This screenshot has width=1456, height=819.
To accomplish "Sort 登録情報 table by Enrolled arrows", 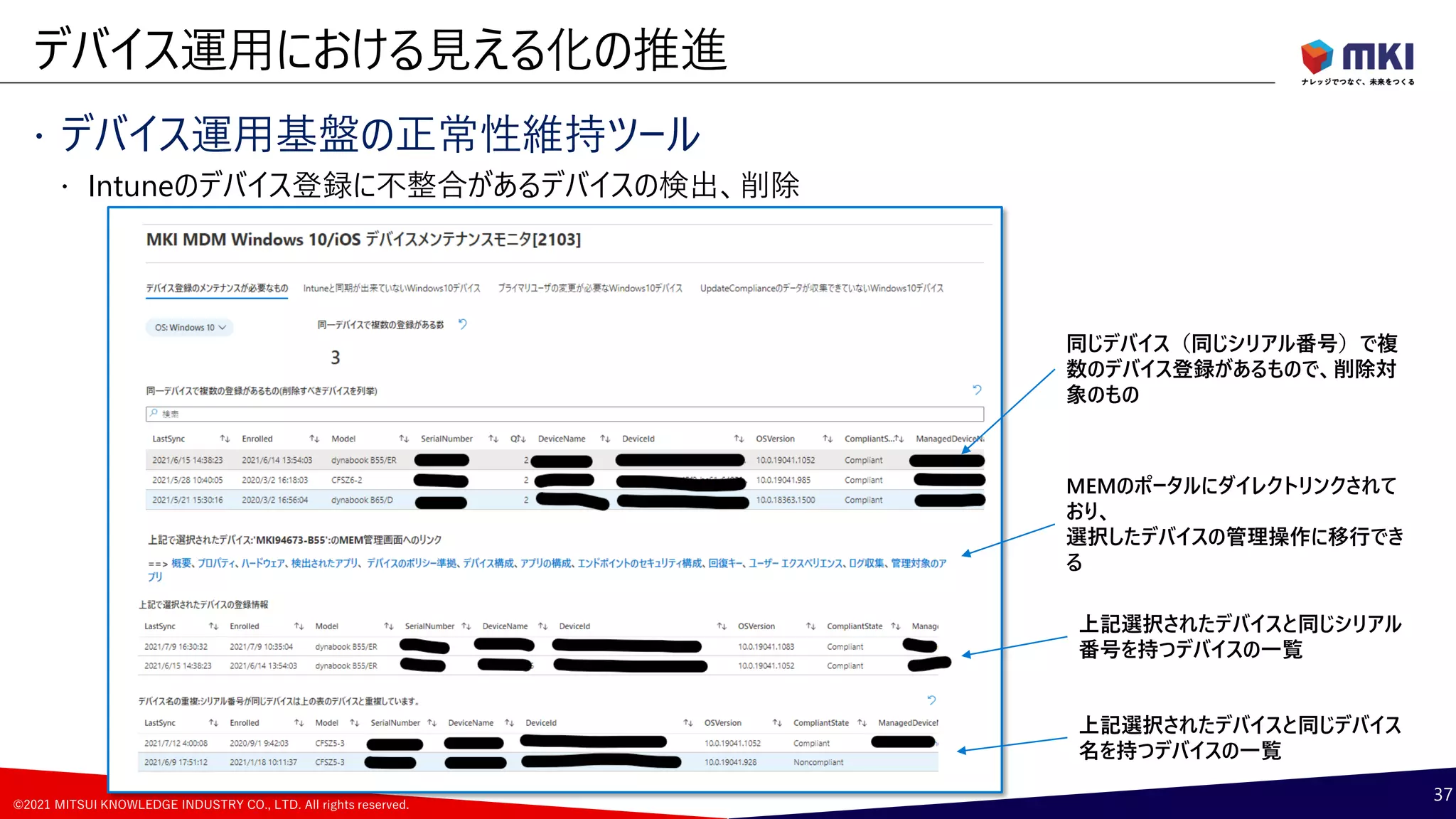I will coord(299,626).
